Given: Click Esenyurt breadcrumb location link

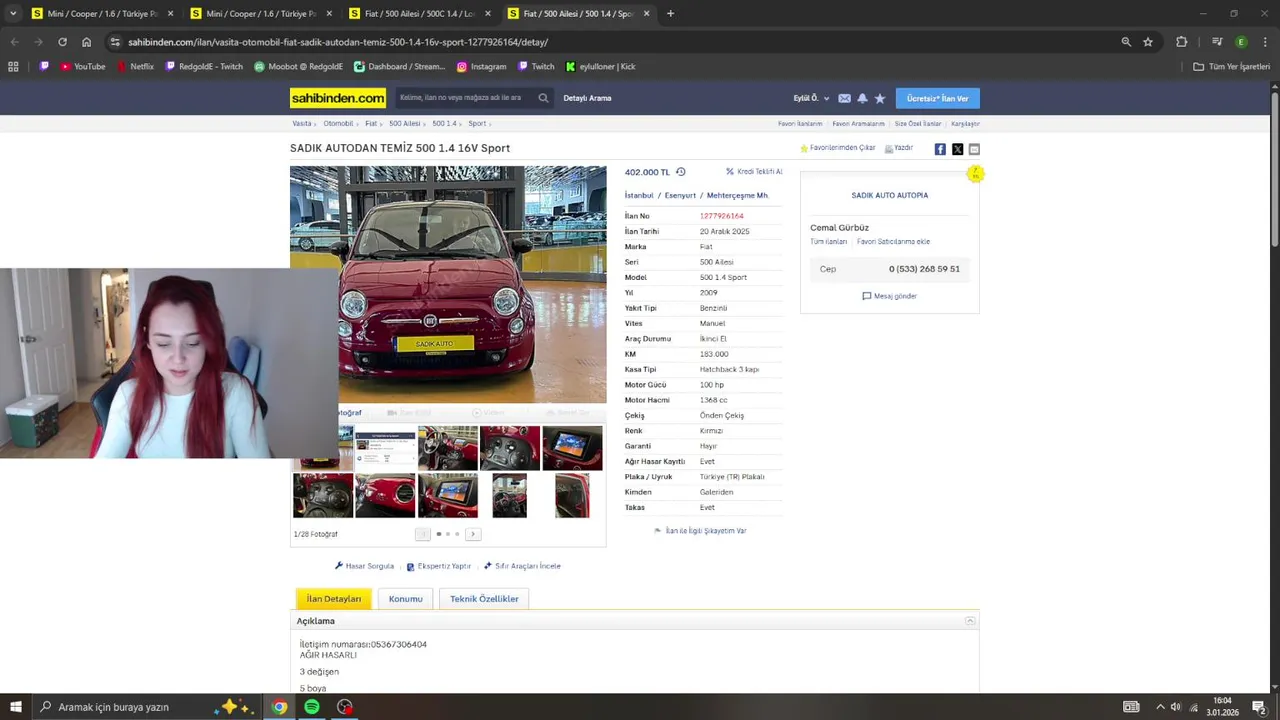Looking at the screenshot, I should (680, 196).
